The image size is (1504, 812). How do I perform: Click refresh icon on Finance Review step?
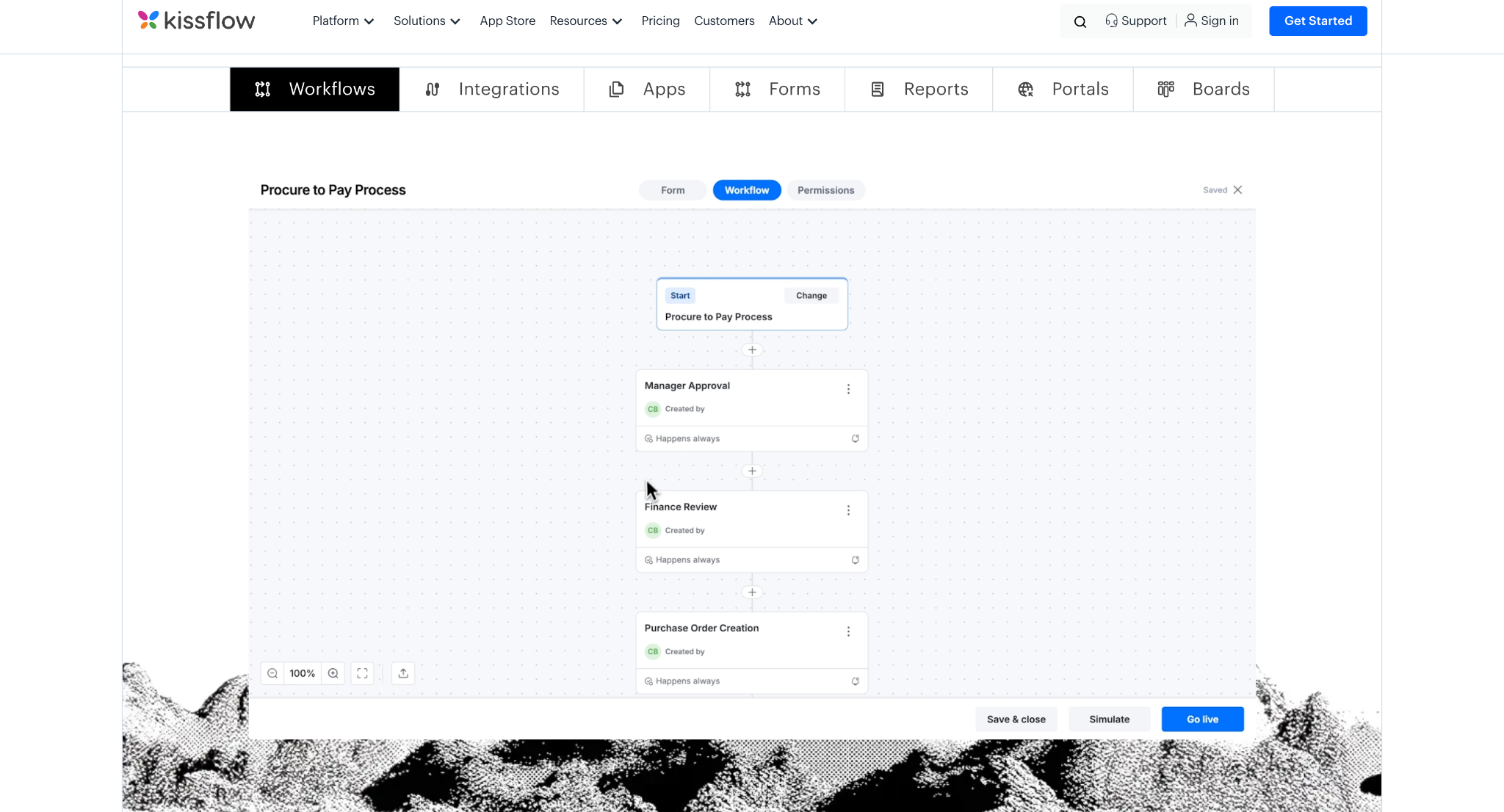click(855, 560)
